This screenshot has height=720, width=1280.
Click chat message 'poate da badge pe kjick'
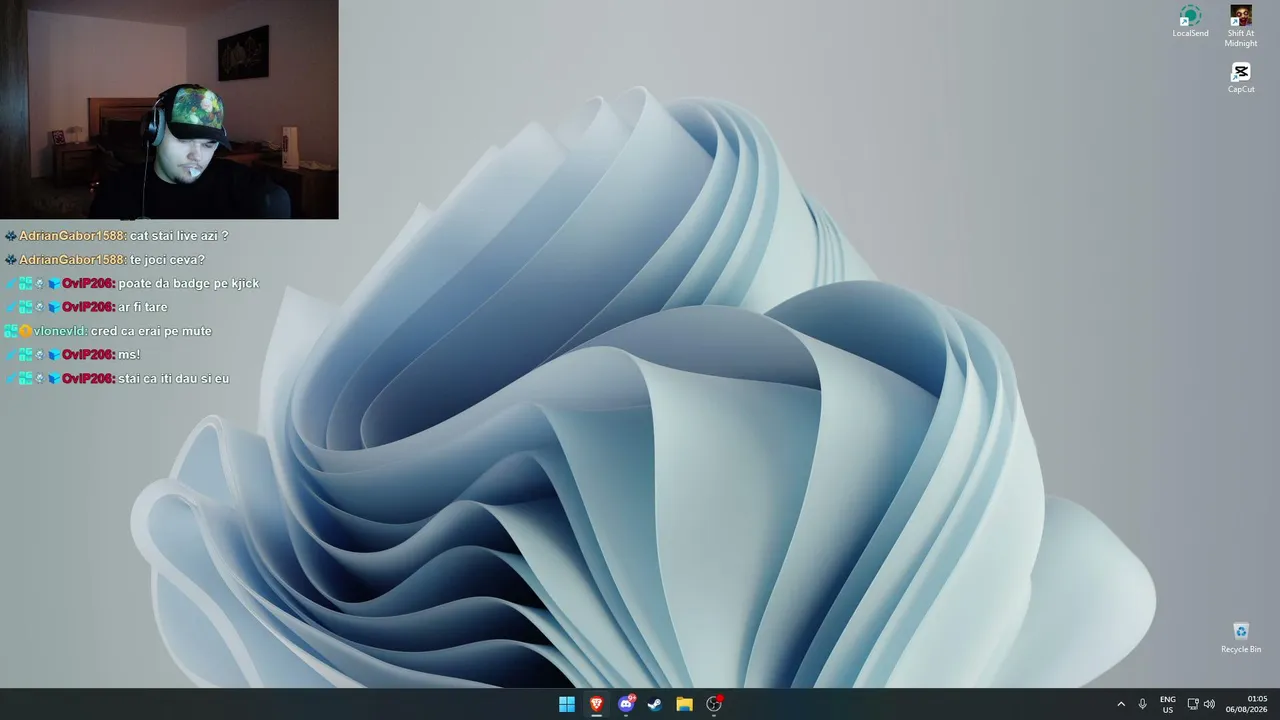pos(189,284)
